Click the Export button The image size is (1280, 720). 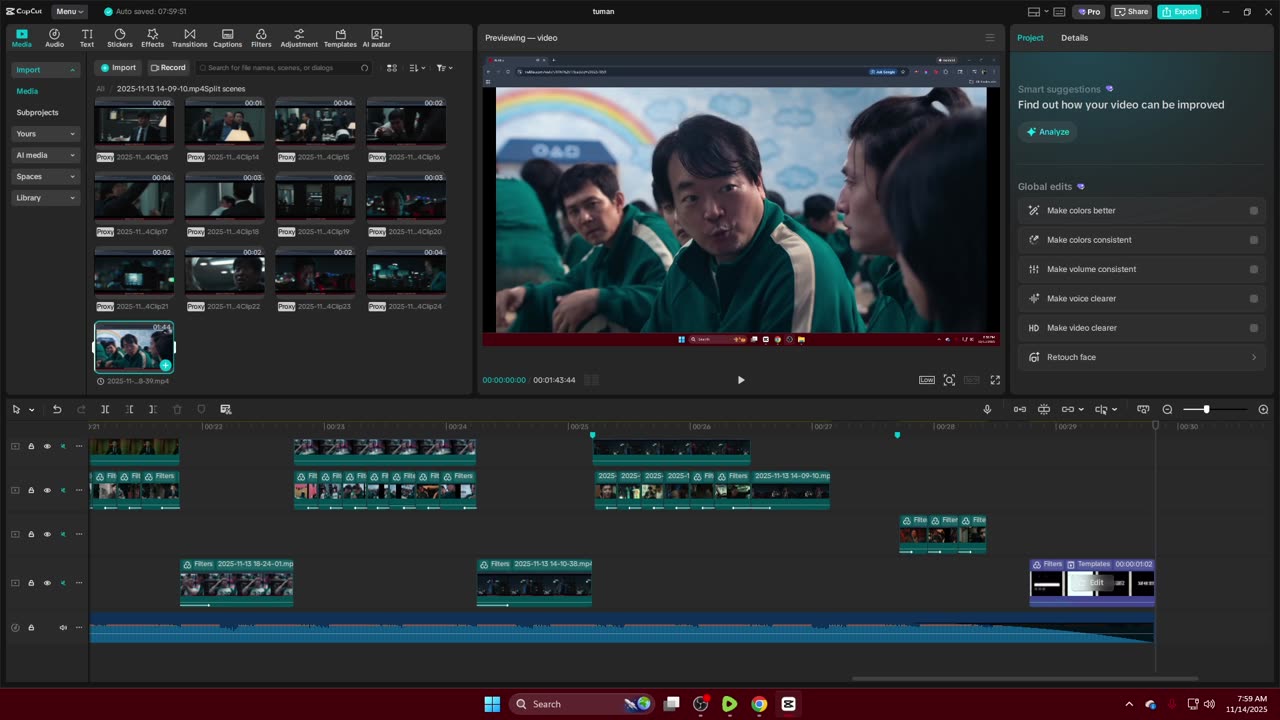1179,12
